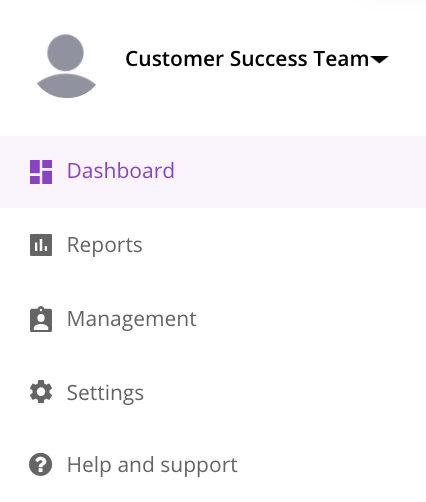
Task: Expand the Customer Success Team dropdown arrow
Action: click(380, 60)
